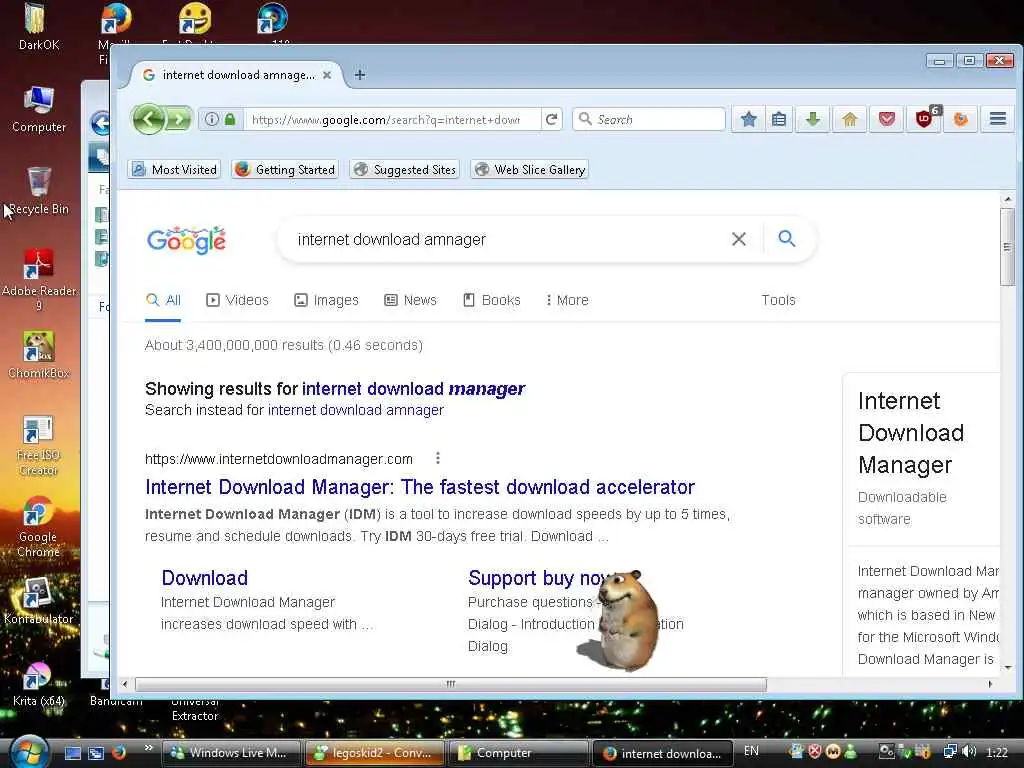Screen dimensions: 1024x768
Task: Open Internet Download Manager fastest accelerator result
Action: click(420, 487)
